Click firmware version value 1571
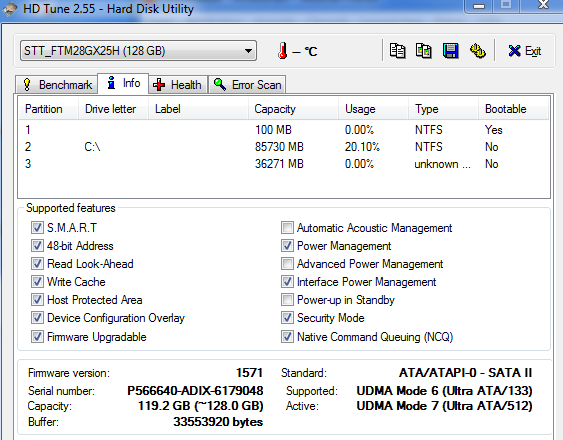This screenshot has width=563, height=440. 249,373
